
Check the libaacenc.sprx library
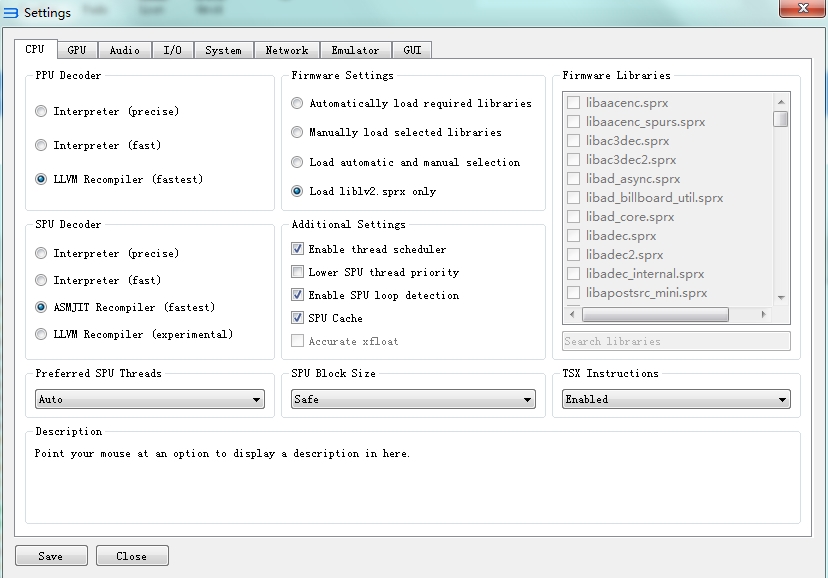point(573,102)
